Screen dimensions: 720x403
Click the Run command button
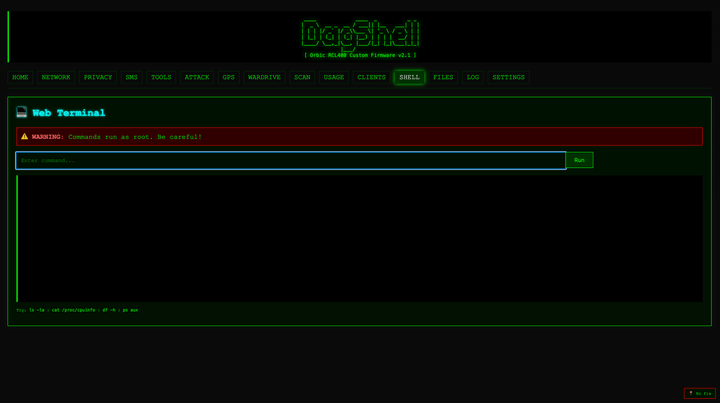click(x=579, y=160)
